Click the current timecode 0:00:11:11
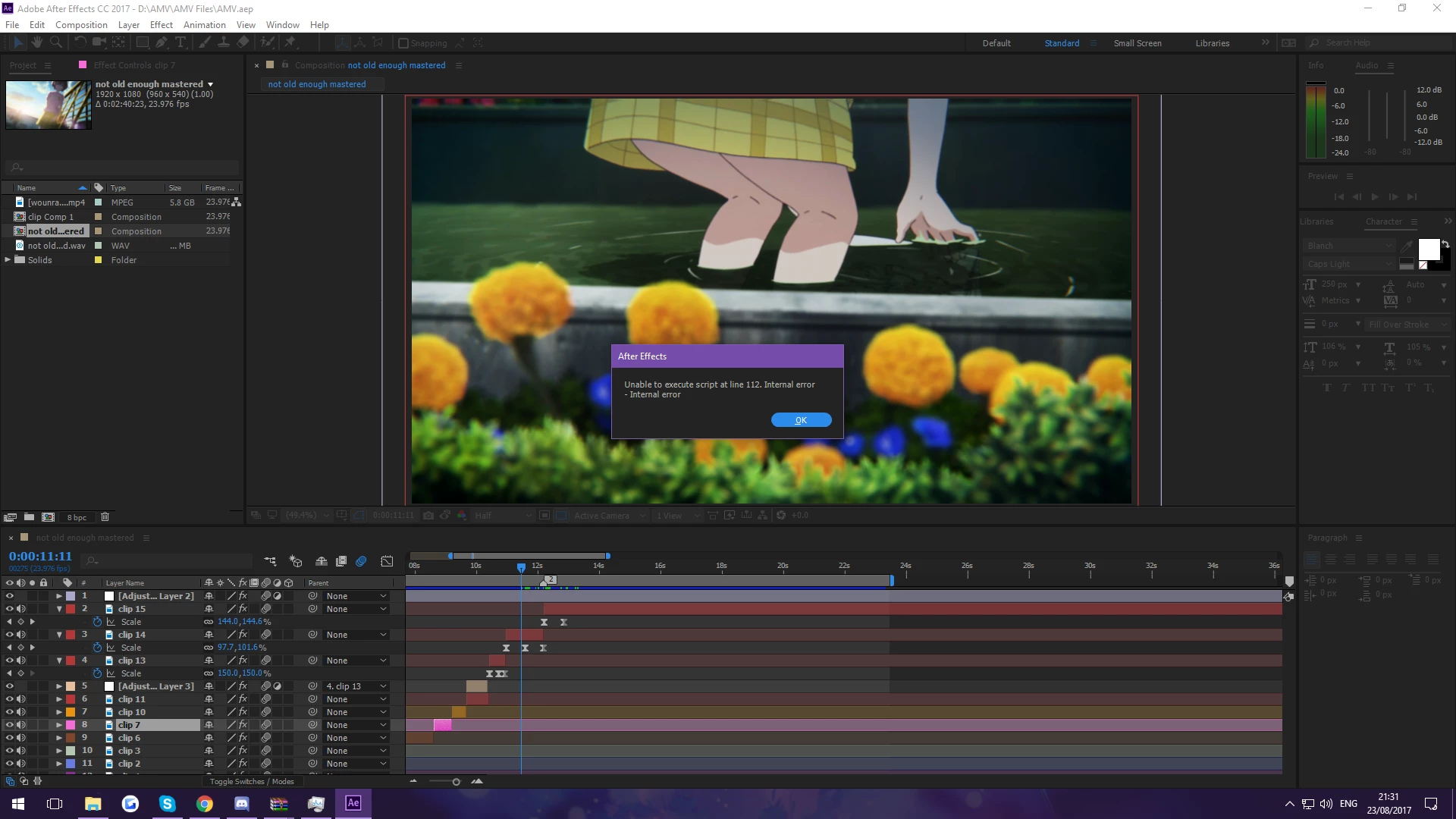 coord(40,556)
